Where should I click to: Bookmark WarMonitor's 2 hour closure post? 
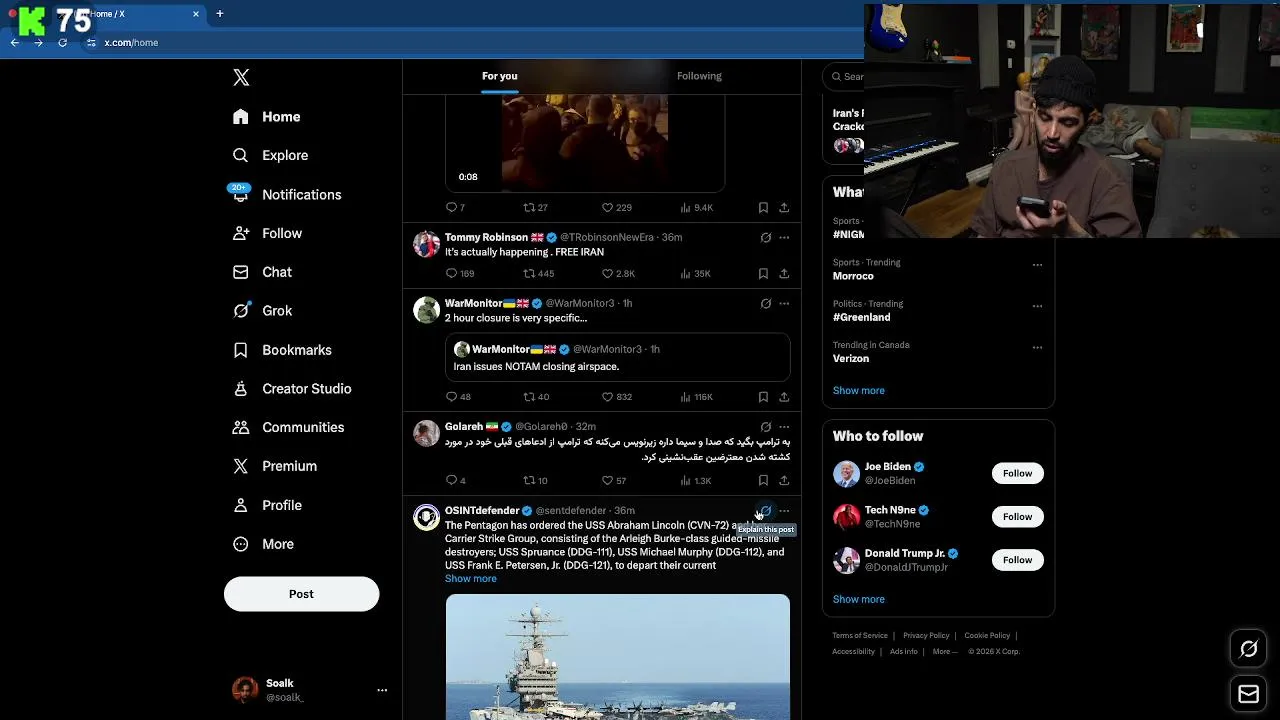[x=763, y=397]
